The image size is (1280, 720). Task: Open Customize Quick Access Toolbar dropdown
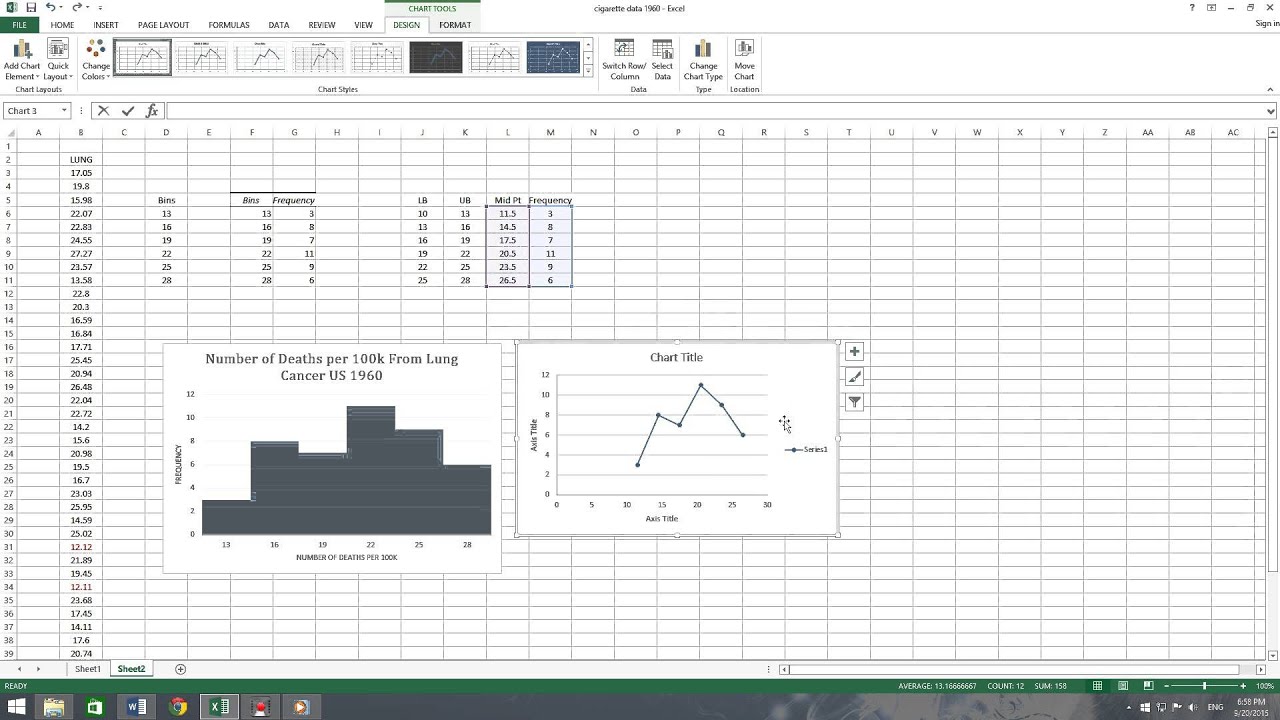tap(100, 8)
